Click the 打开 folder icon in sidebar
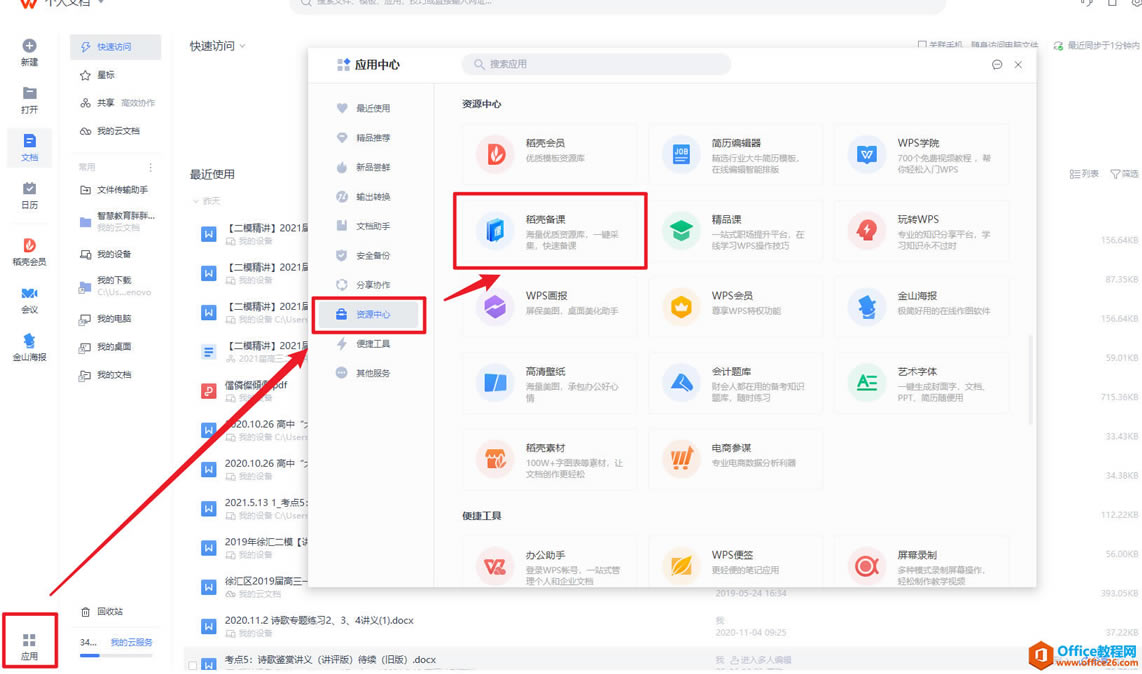 pyautogui.click(x=30, y=93)
